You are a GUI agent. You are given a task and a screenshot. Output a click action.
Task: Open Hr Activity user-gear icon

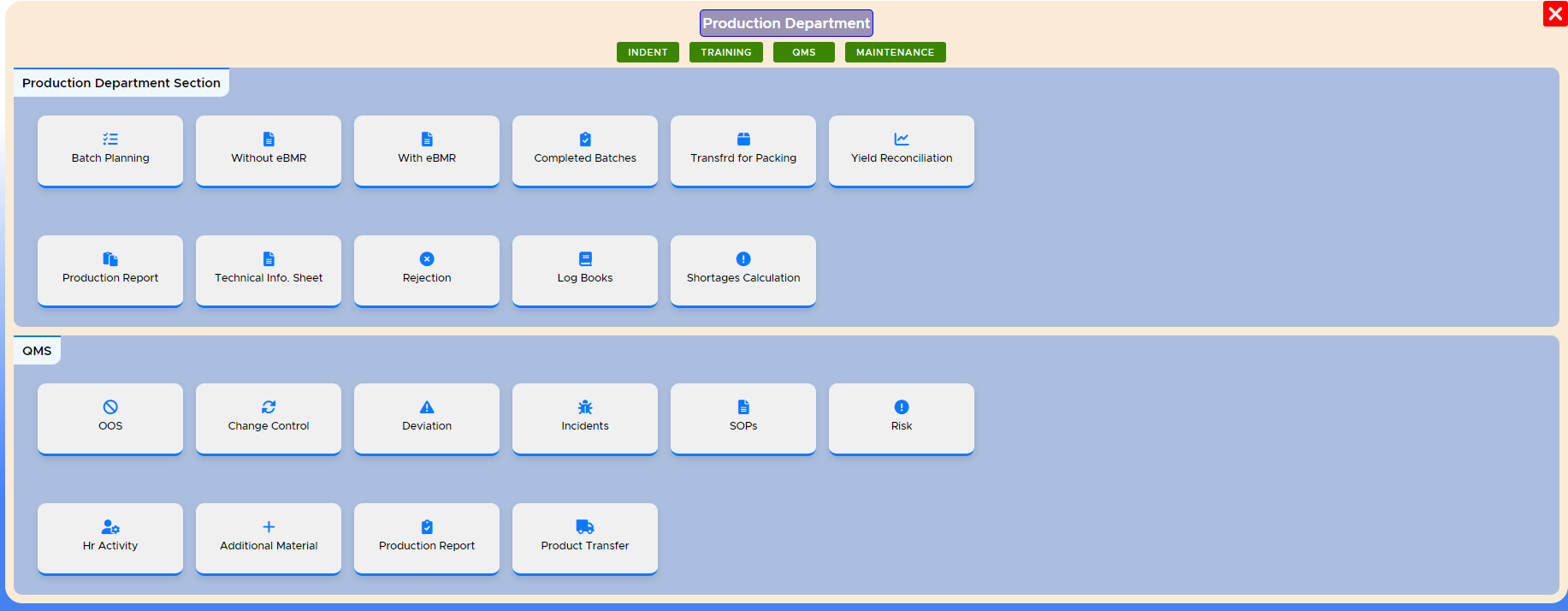click(110, 526)
